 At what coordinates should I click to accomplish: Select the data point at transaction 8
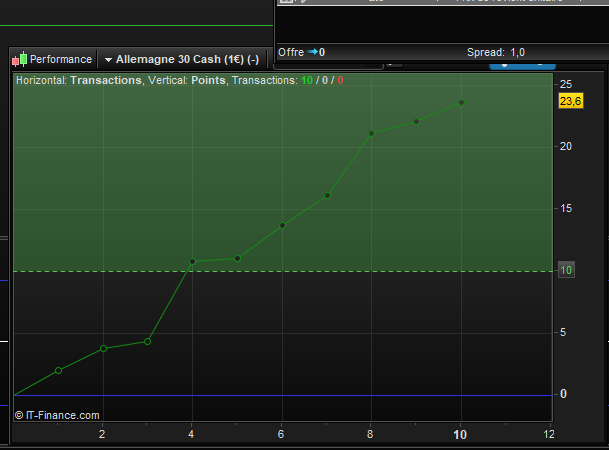tap(371, 134)
